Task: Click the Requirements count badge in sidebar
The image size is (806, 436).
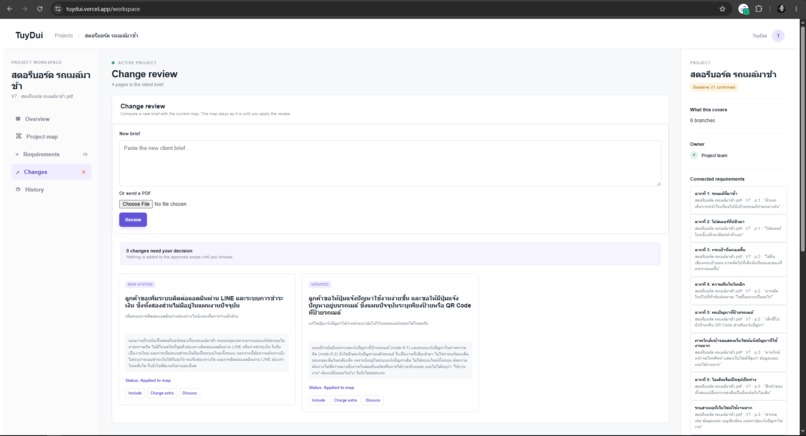Action: (x=85, y=154)
